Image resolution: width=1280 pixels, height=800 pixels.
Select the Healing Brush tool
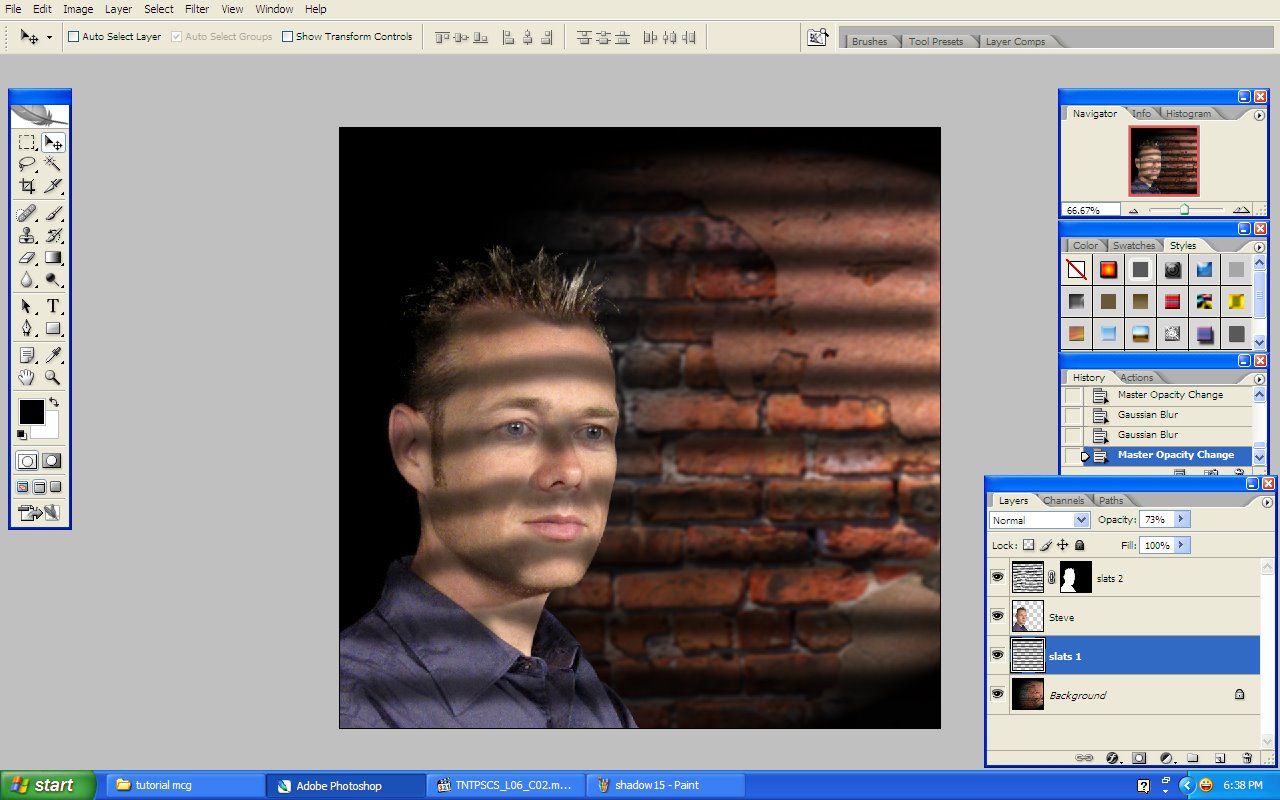coord(28,213)
